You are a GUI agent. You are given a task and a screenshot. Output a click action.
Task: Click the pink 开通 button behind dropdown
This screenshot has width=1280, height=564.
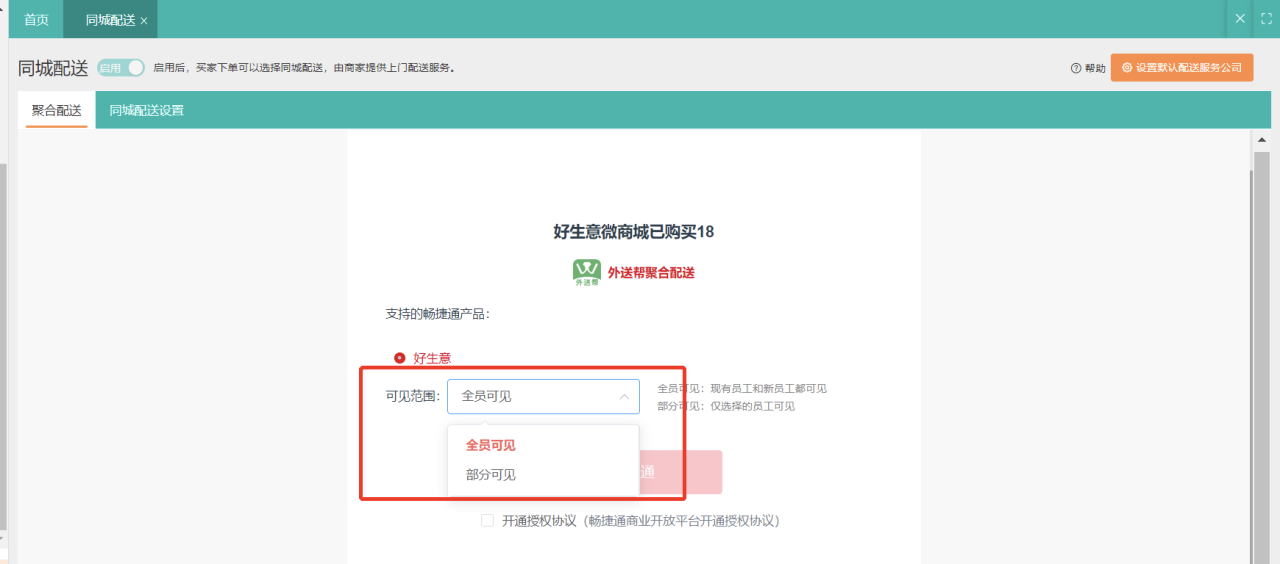coord(680,472)
